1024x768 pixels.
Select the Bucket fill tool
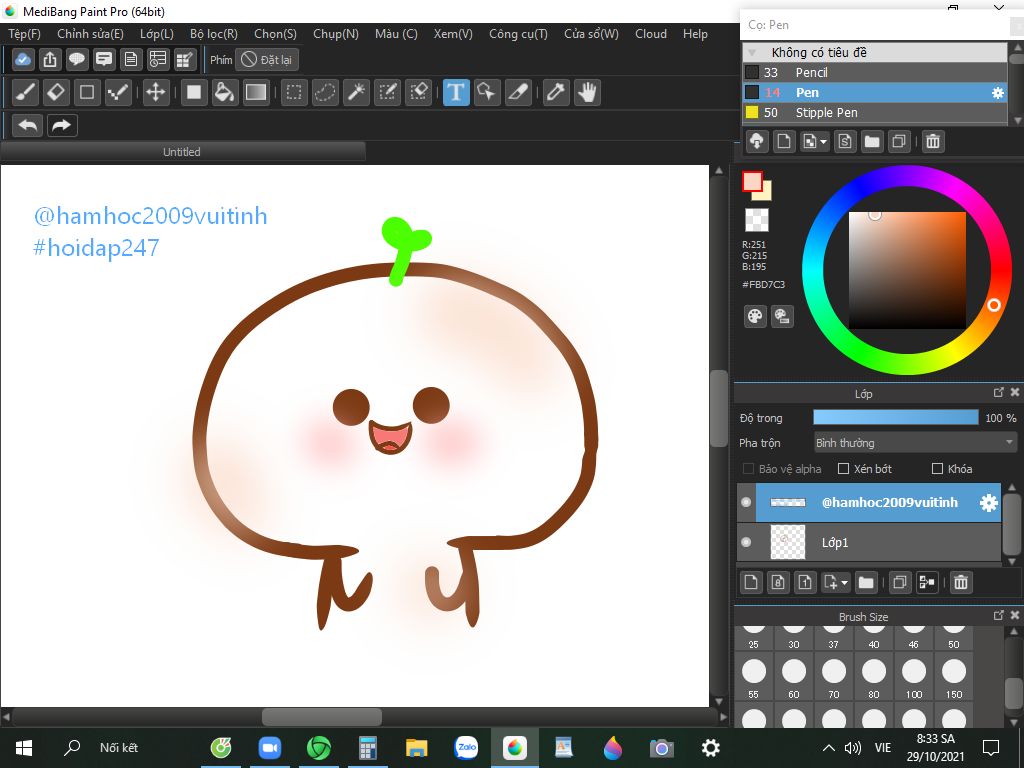coord(224,92)
